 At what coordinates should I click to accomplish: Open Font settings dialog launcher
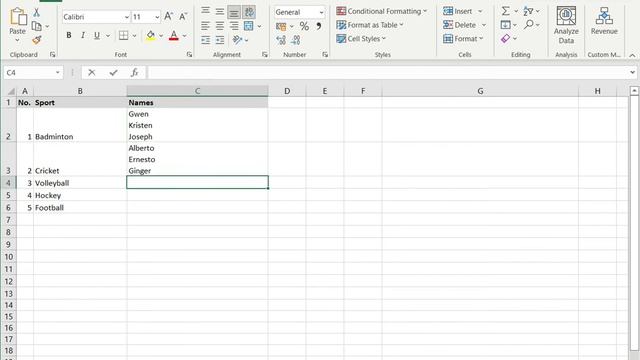coord(189,54)
